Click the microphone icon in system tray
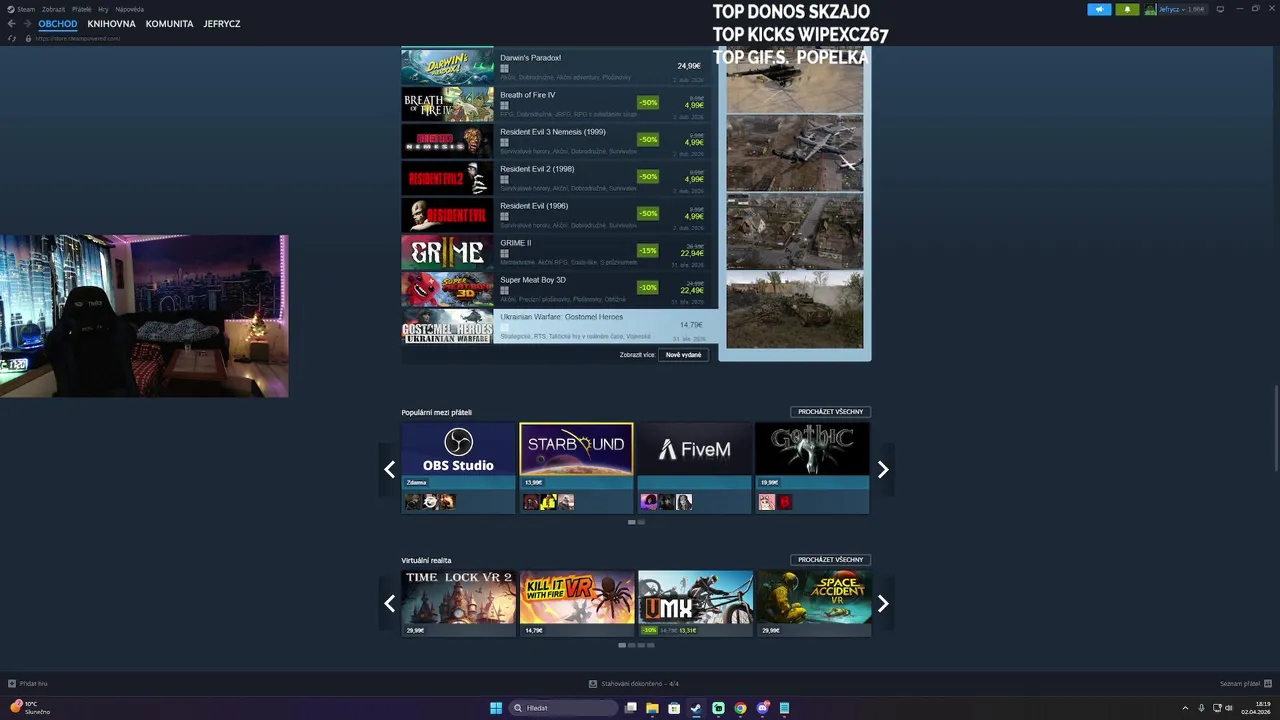The image size is (1280, 720). [1201, 708]
